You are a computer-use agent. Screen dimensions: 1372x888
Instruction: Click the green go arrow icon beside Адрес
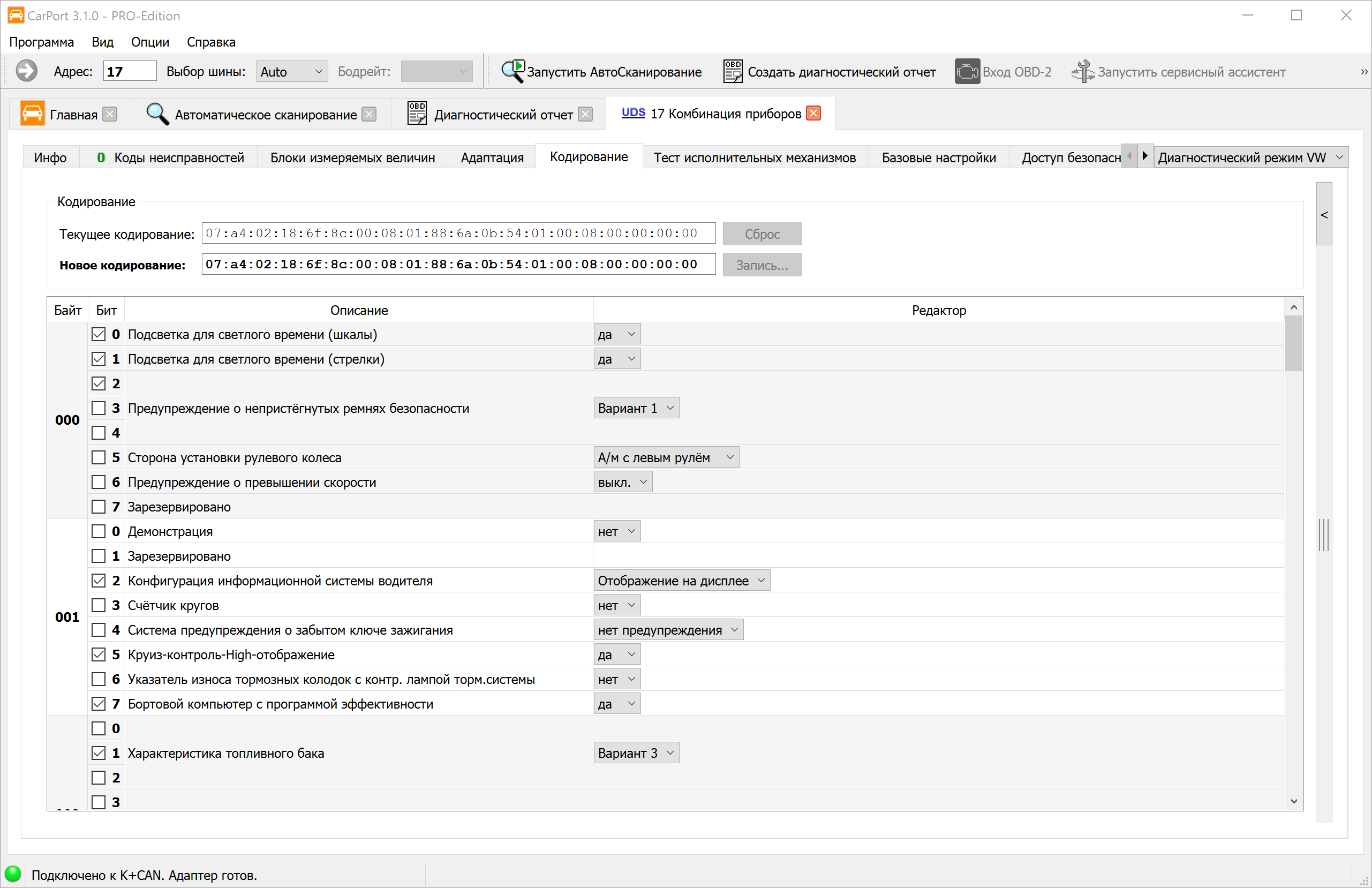tap(26, 72)
